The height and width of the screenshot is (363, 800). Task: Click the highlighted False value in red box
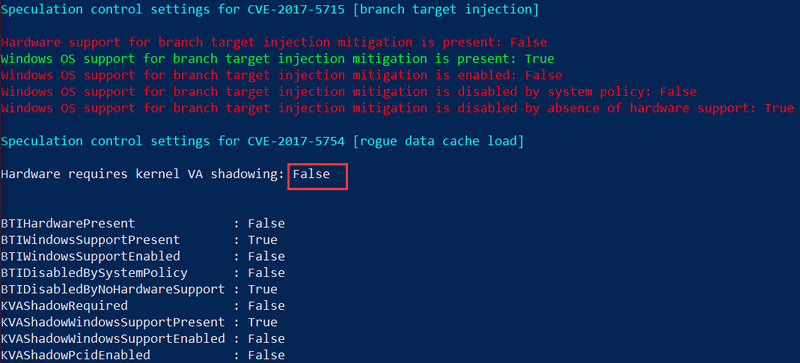pos(311,174)
